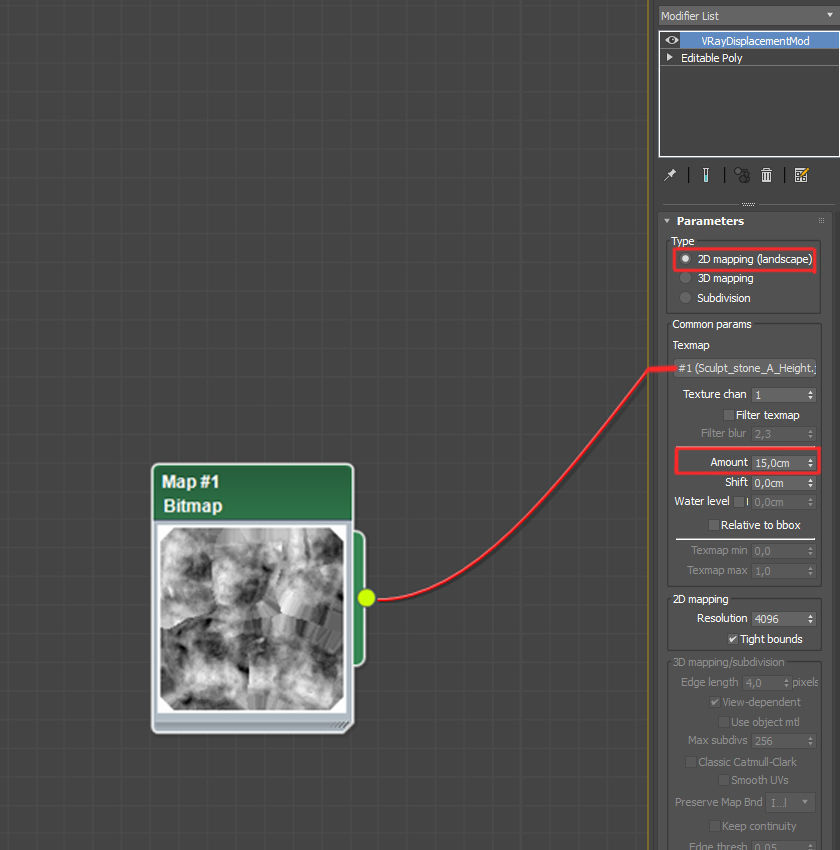Select 3D mapping radio button
Image resolution: width=840 pixels, height=850 pixels.
click(x=686, y=278)
